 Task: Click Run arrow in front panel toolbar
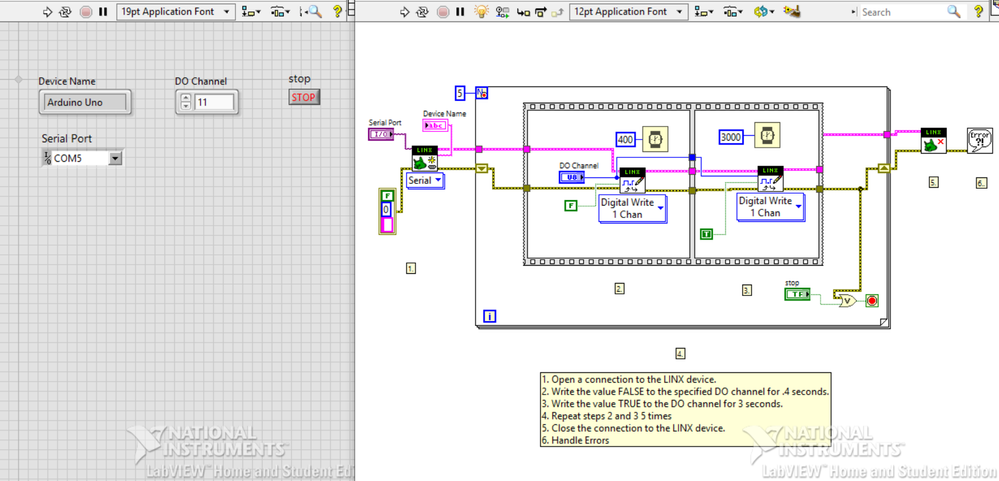(x=47, y=11)
